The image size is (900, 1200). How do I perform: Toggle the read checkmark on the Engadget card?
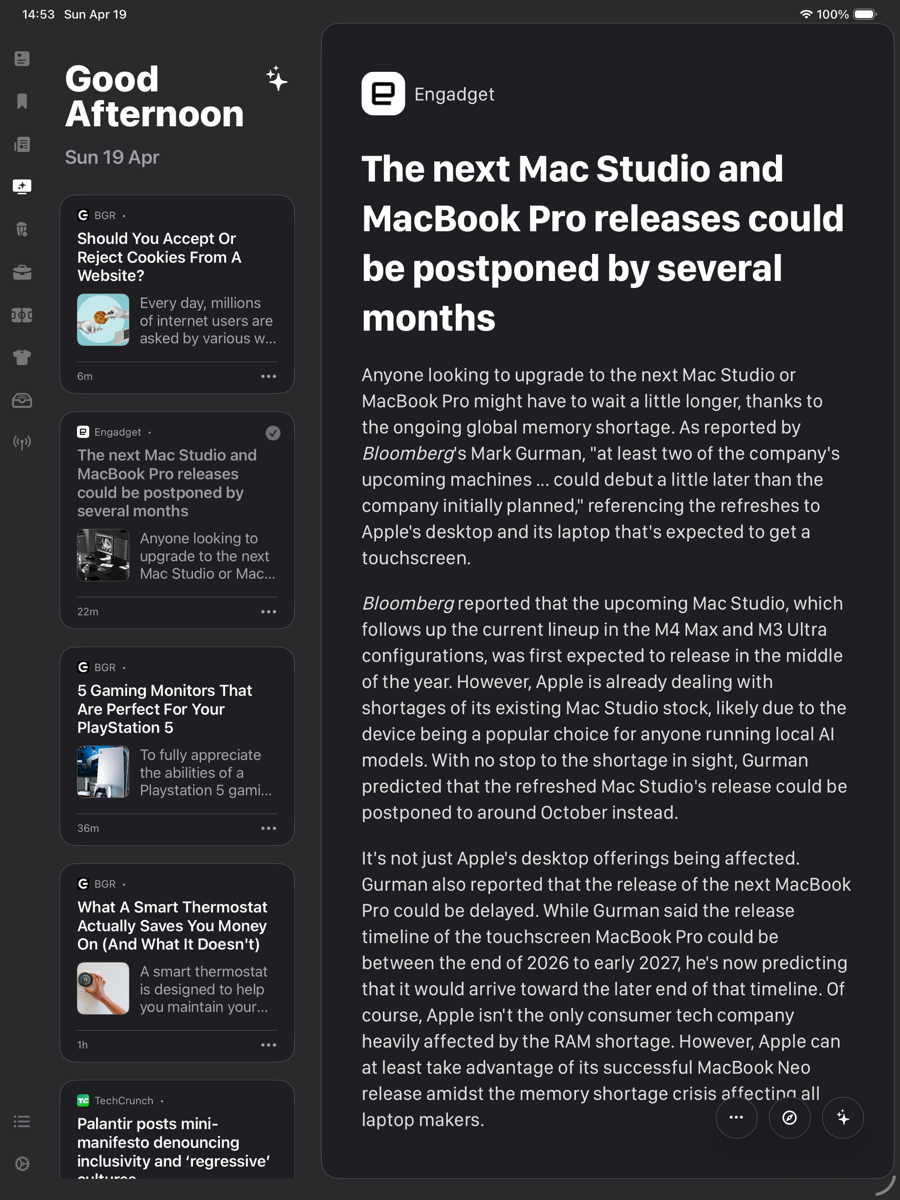[x=272, y=432]
